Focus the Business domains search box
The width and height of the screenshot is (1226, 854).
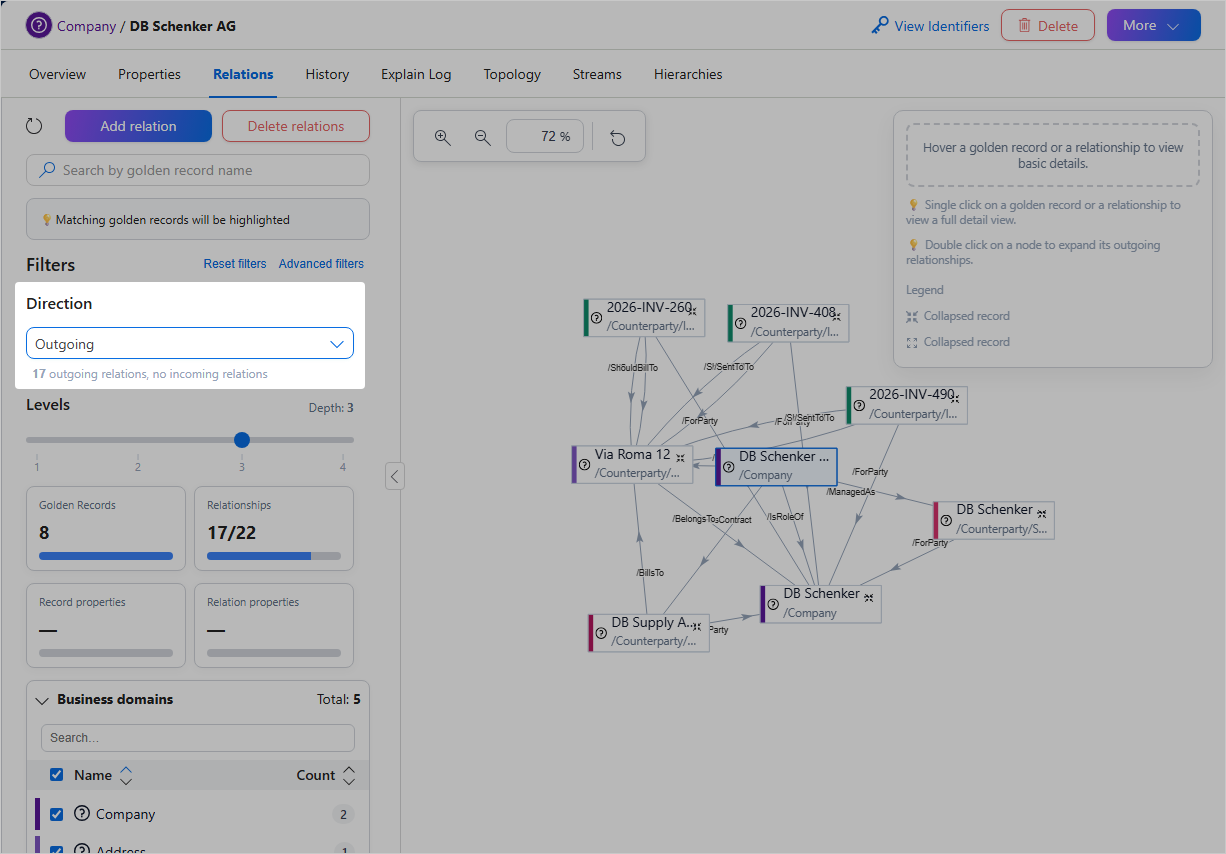tap(198, 738)
